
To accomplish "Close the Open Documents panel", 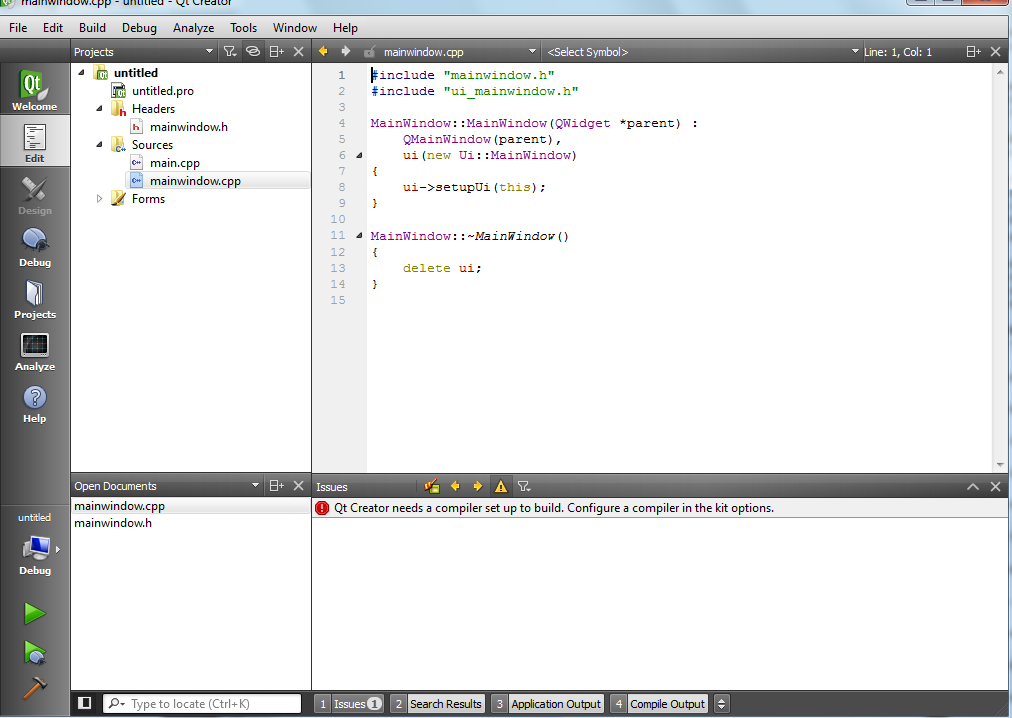I will click(x=298, y=486).
